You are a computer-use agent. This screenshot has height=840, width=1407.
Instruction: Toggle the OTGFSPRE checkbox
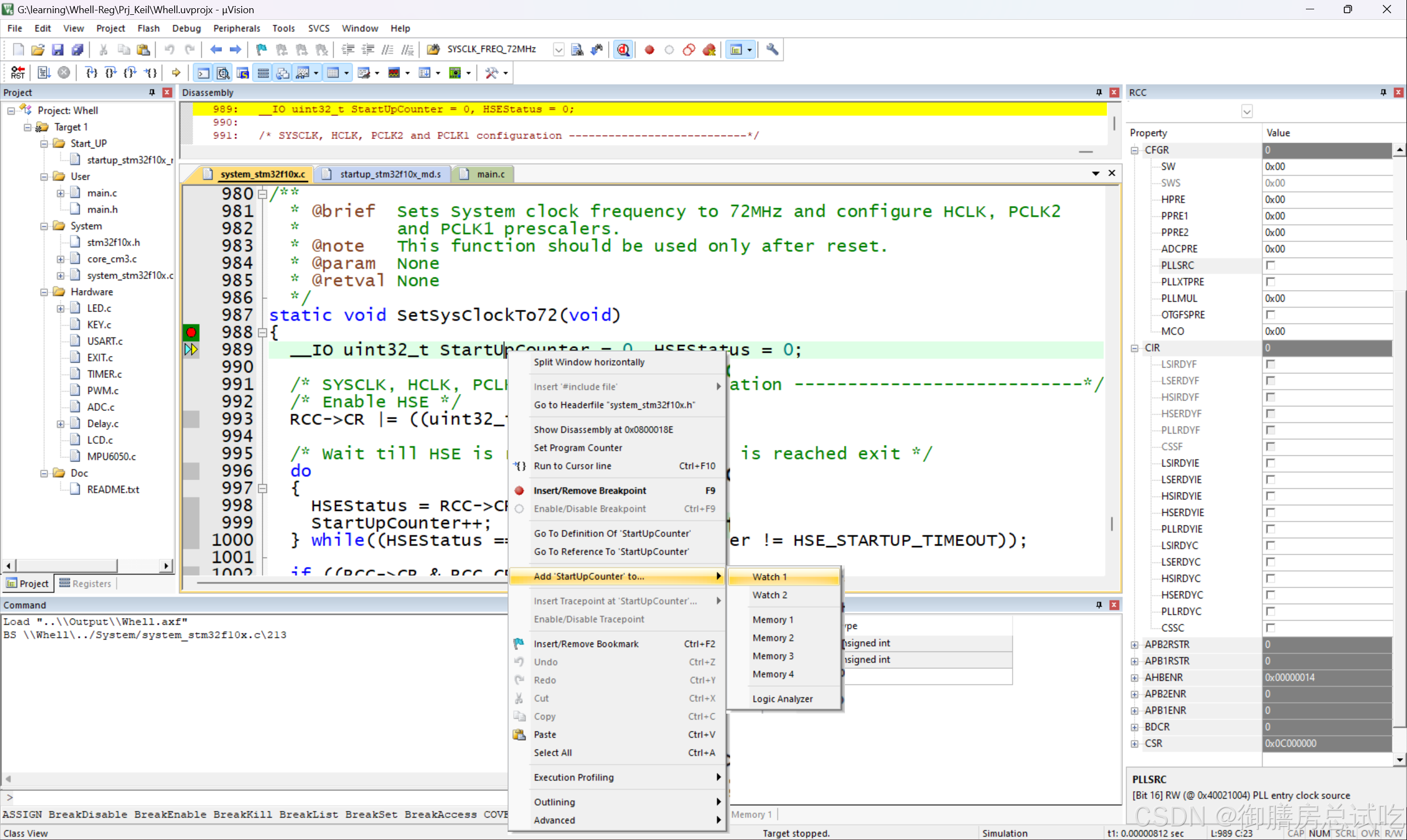coord(1271,314)
